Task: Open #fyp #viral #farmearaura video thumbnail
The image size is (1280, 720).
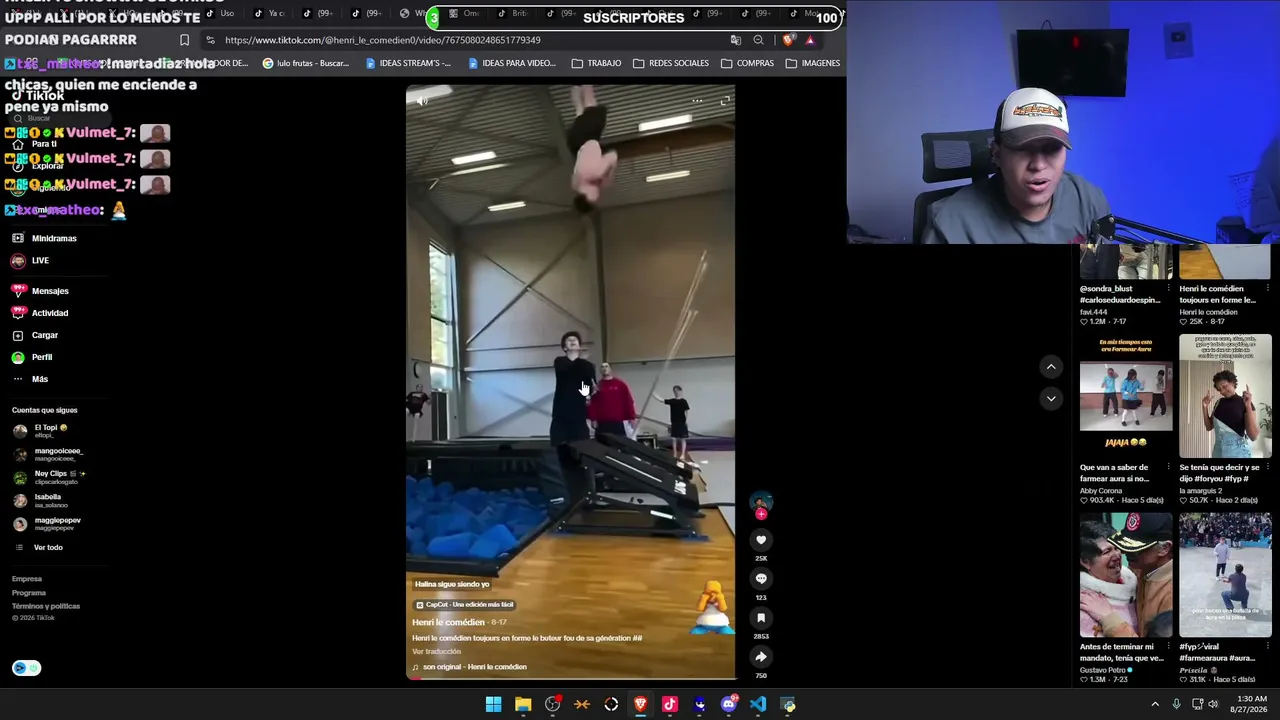Action: click(1225, 575)
